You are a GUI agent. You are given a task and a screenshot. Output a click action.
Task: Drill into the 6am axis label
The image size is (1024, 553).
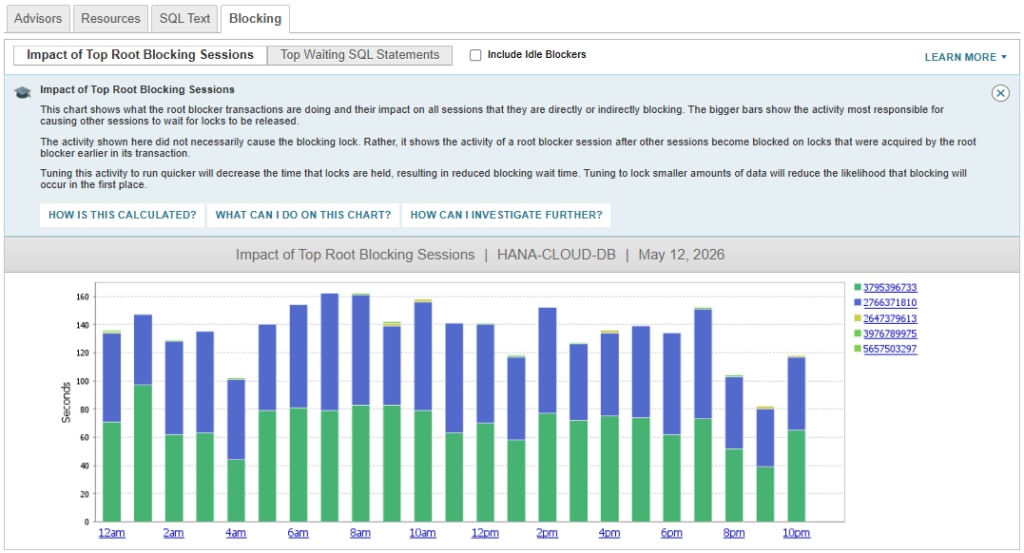[x=298, y=533]
